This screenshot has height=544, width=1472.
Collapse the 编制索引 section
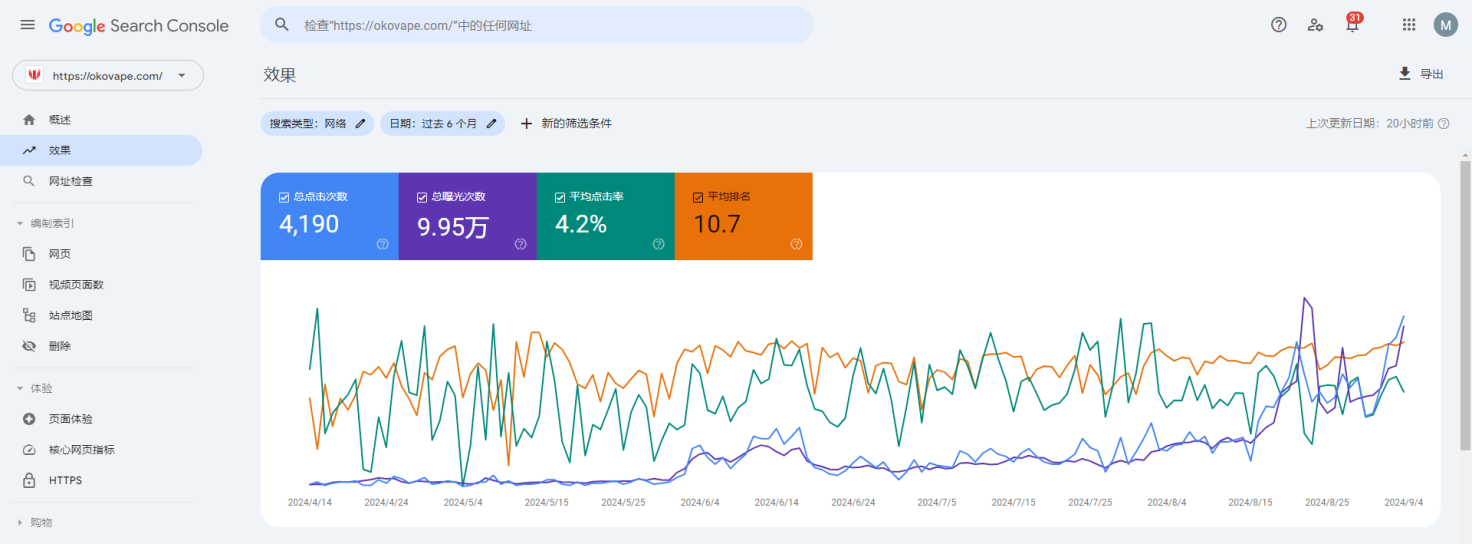point(46,224)
